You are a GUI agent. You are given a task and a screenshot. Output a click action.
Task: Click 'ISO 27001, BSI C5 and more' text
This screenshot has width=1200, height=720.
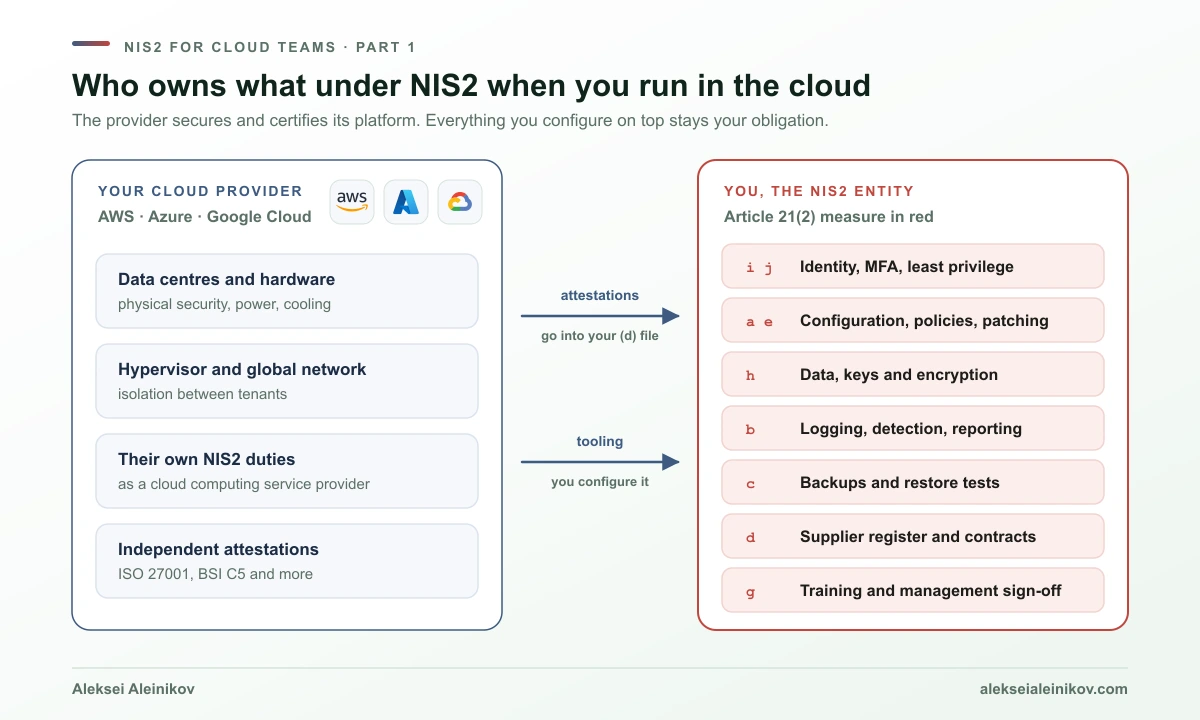click(215, 574)
